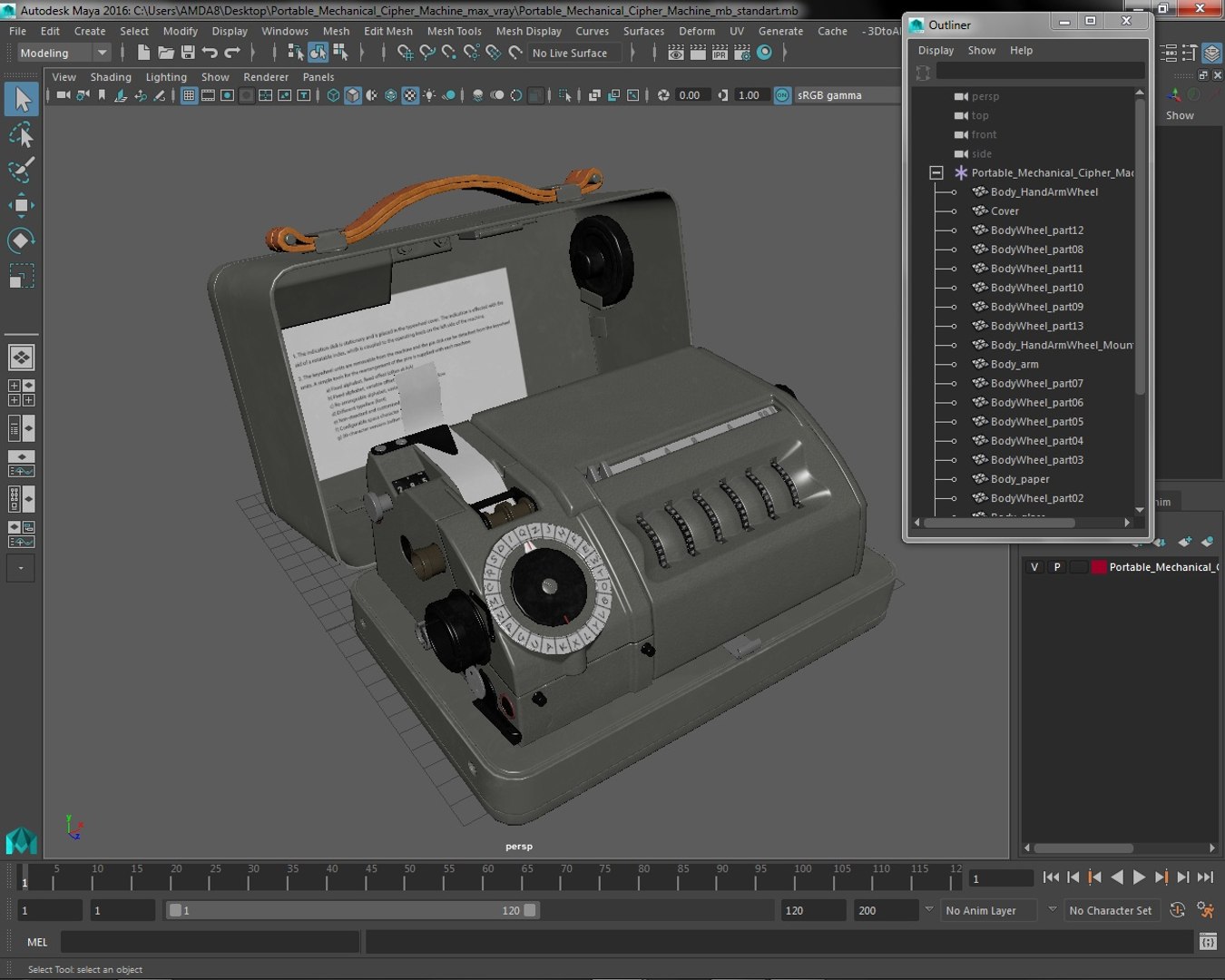The width and height of the screenshot is (1225, 980).
Task: Open the Outliner Display menu
Action: pos(936,50)
